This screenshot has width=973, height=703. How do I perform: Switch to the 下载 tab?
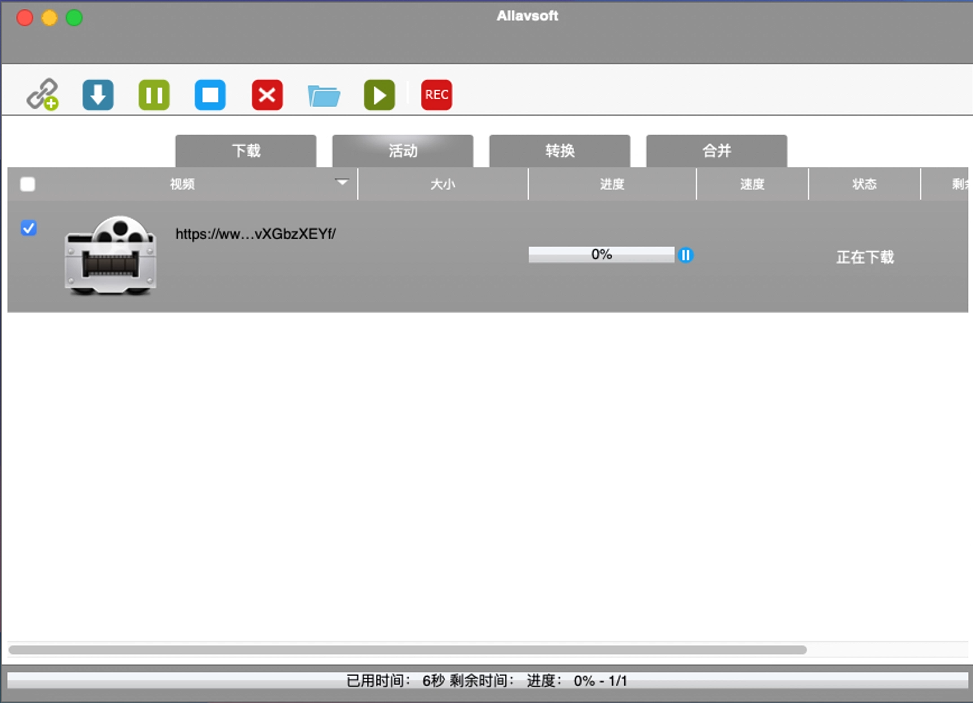[x=246, y=151]
